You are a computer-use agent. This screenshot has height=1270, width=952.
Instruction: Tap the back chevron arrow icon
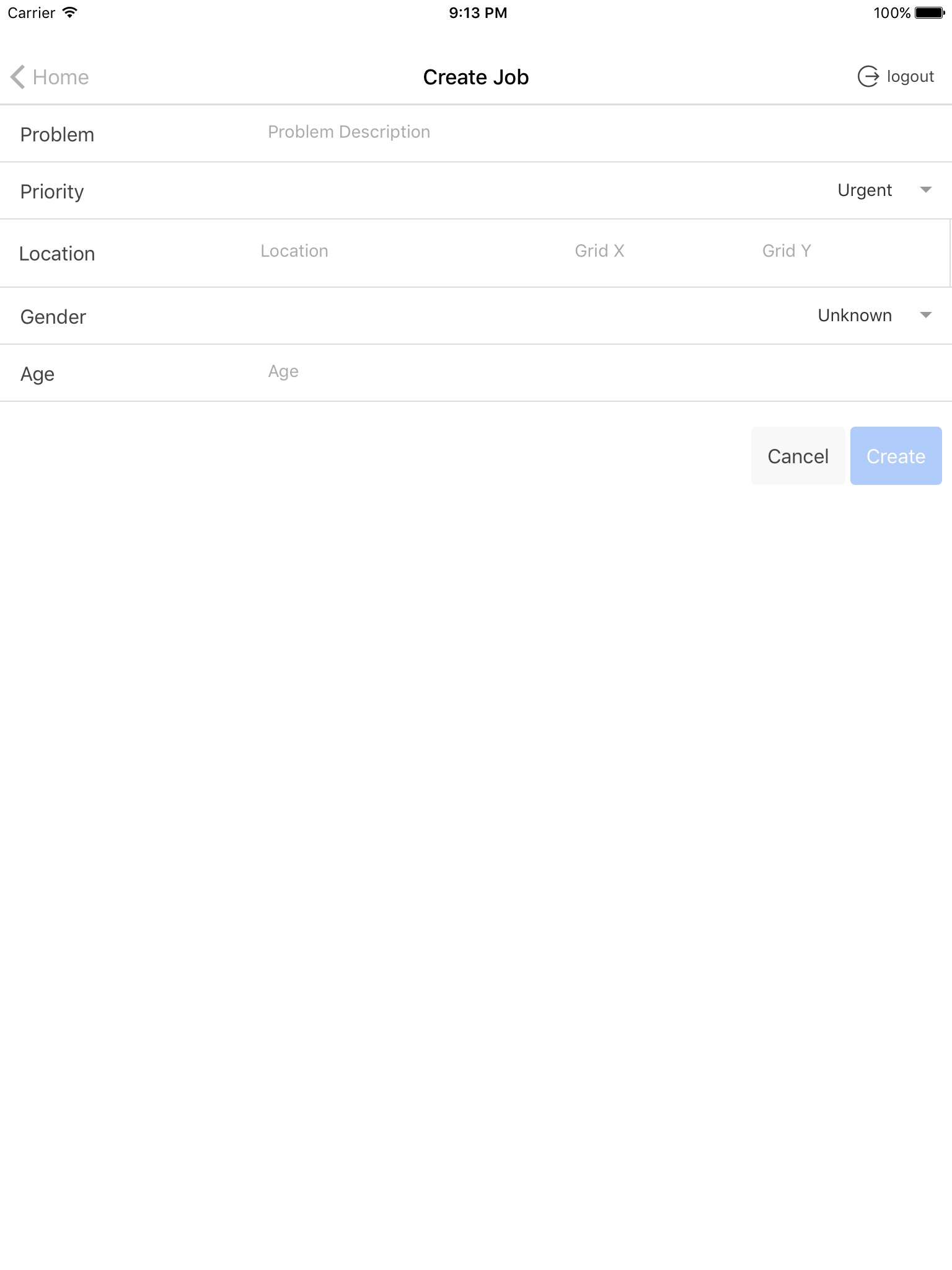click(x=17, y=78)
